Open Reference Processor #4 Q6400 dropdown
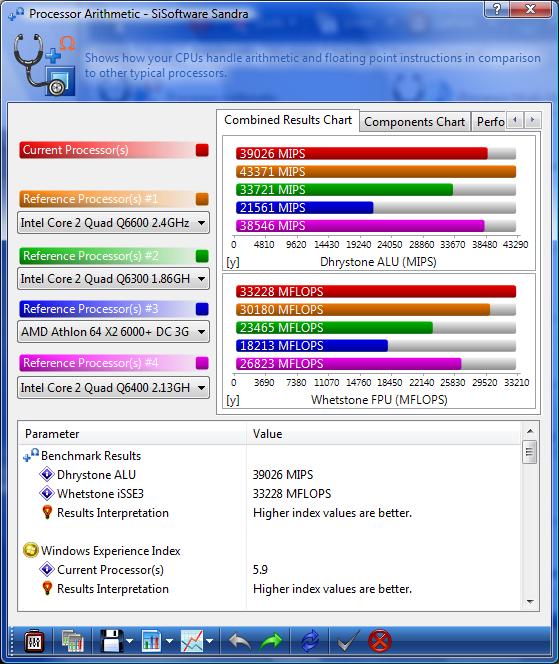Image resolution: width=559 pixels, height=664 pixels. point(113,387)
